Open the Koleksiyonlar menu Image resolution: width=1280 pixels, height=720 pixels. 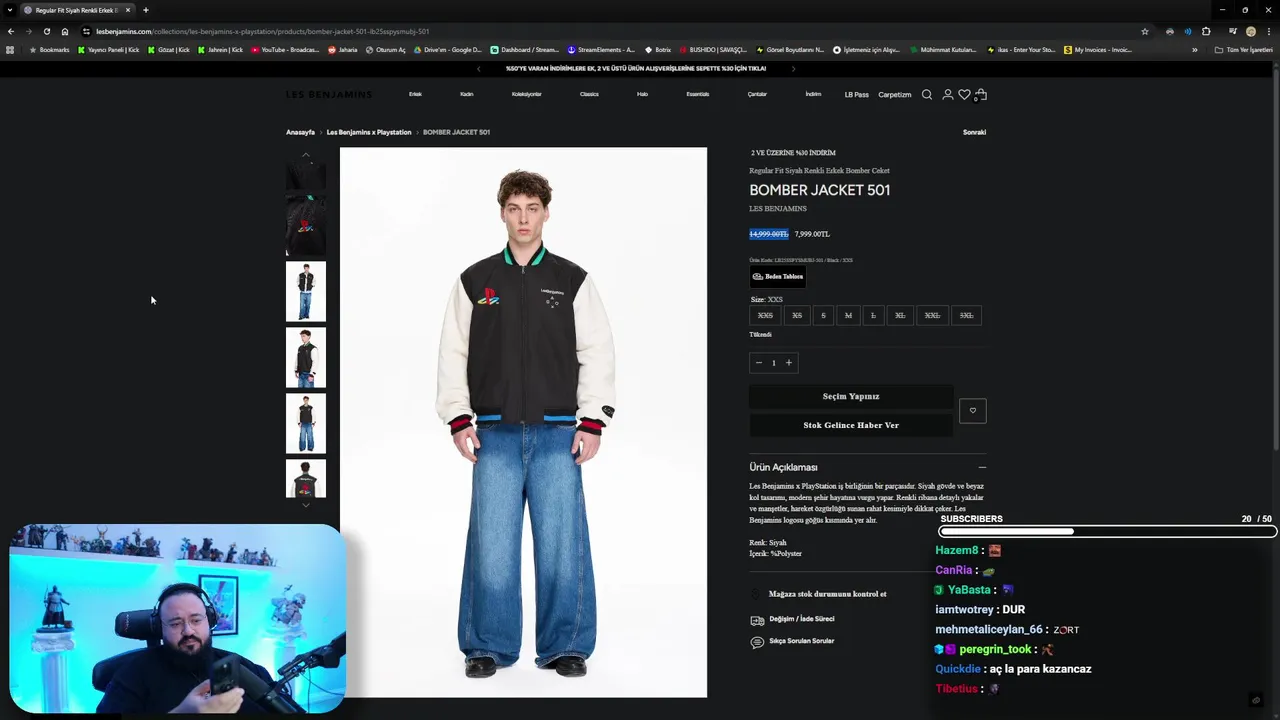526,94
